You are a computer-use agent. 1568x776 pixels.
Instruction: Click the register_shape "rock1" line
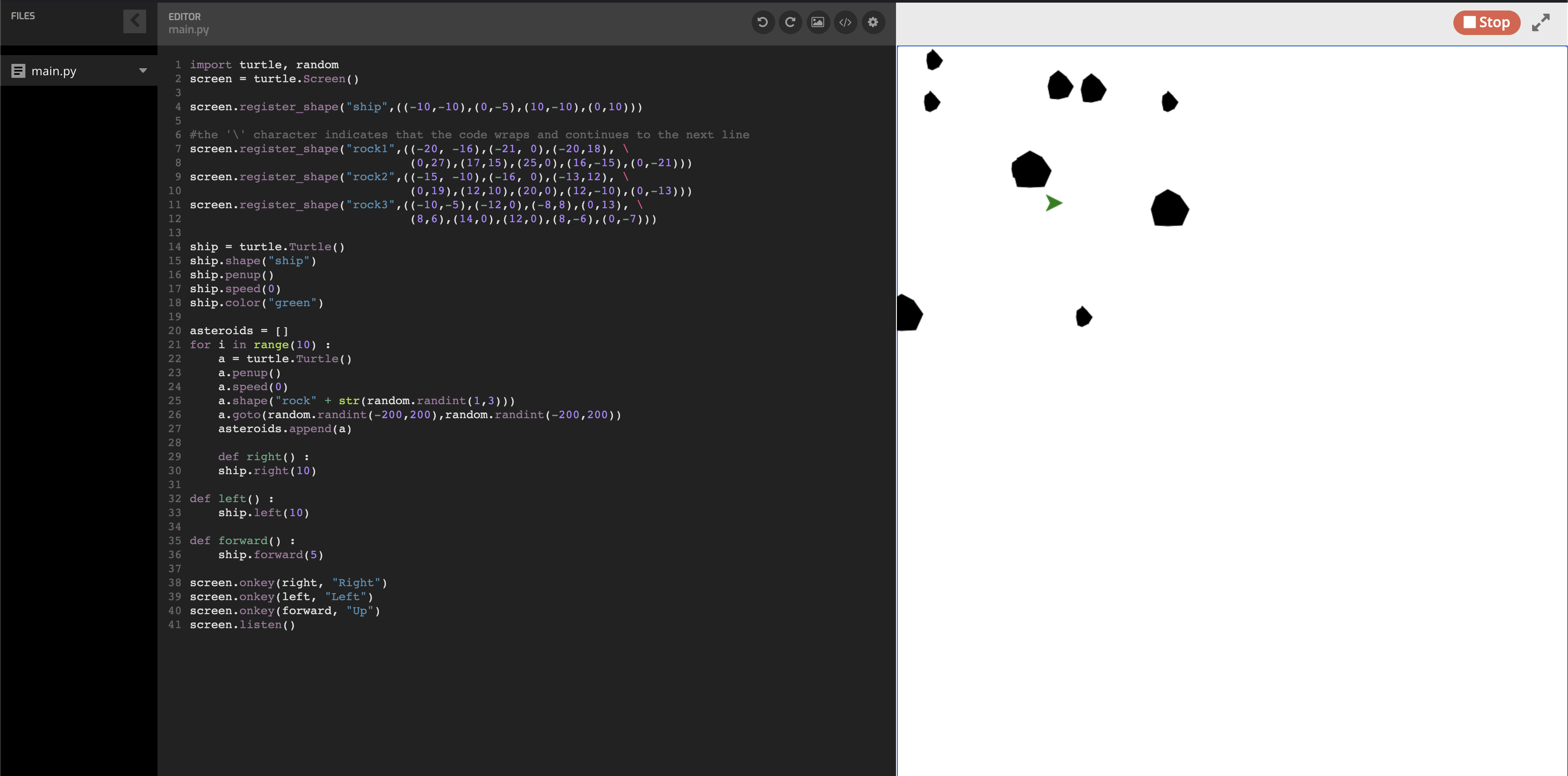[409, 148]
